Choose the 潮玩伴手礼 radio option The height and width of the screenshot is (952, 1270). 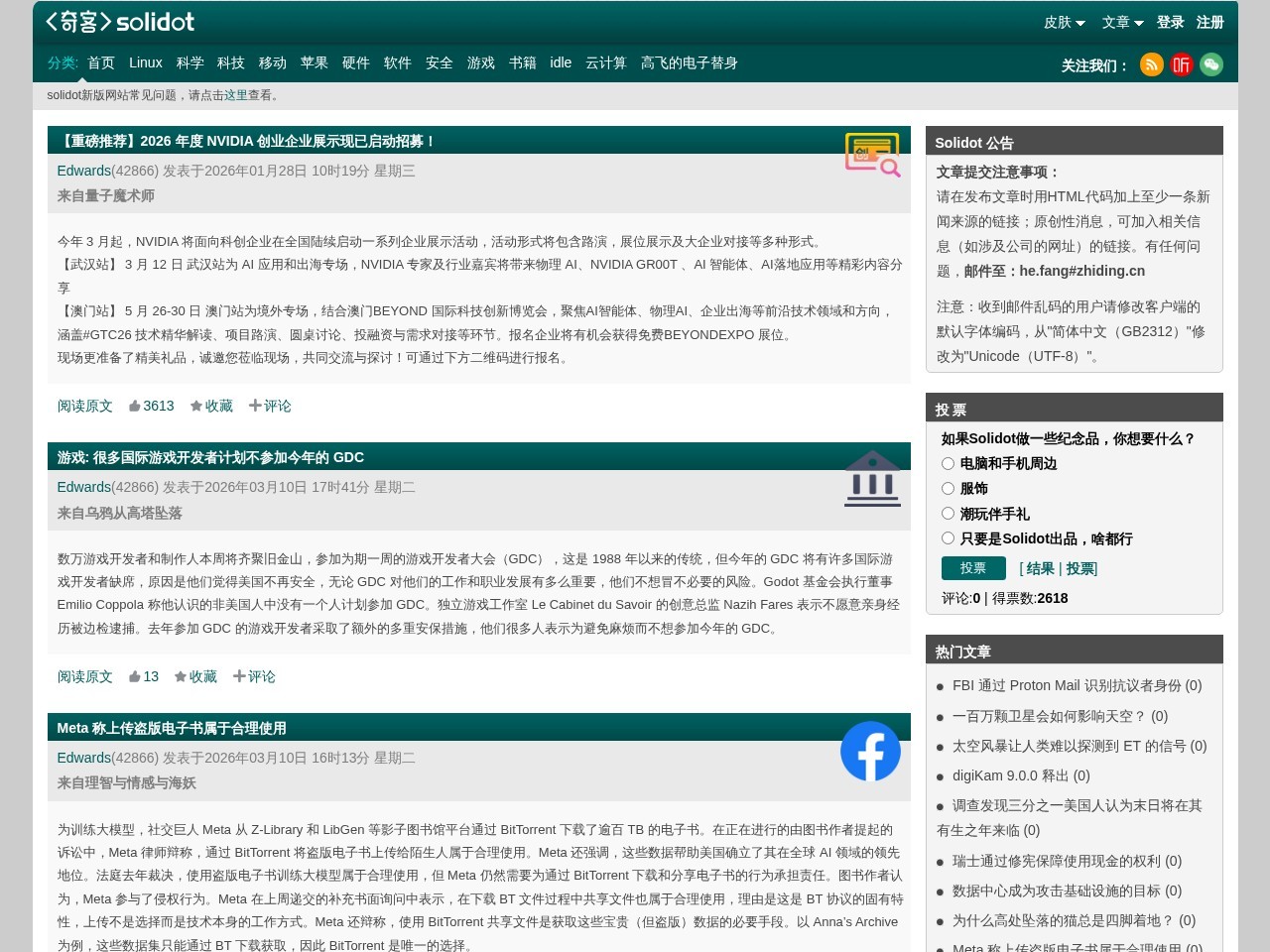[x=948, y=514]
